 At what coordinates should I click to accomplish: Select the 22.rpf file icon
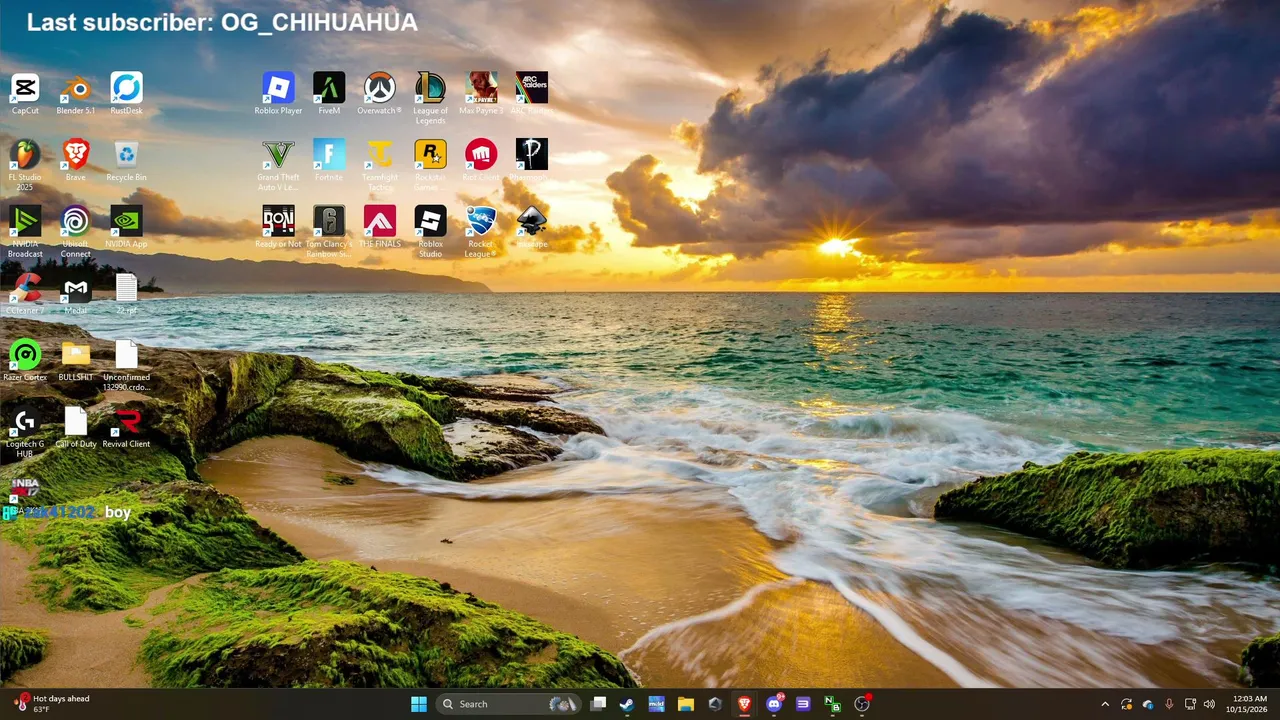pyautogui.click(x=126, y=294)
